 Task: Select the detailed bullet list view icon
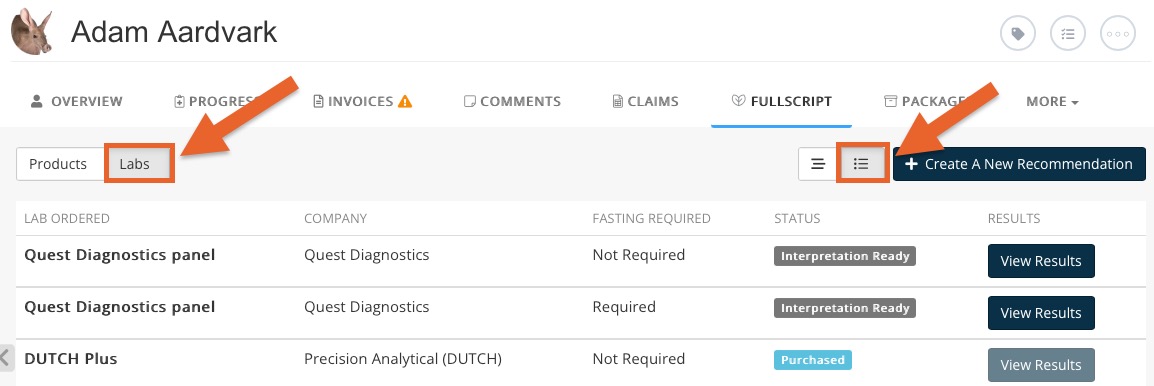(860, 164)
